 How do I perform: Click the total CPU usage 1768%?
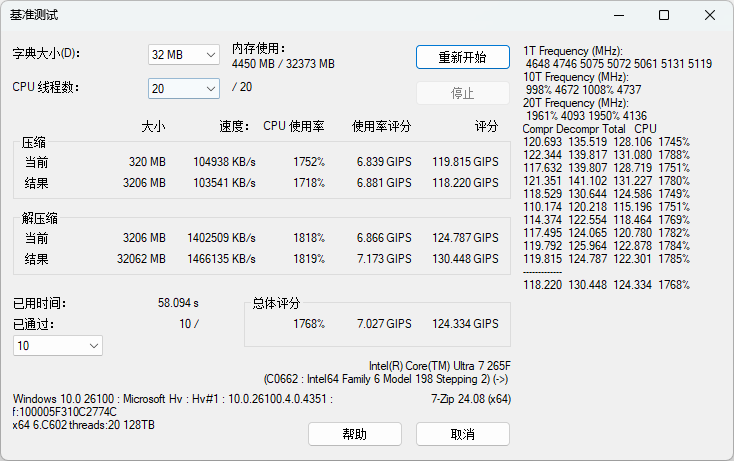coord(309,324)
